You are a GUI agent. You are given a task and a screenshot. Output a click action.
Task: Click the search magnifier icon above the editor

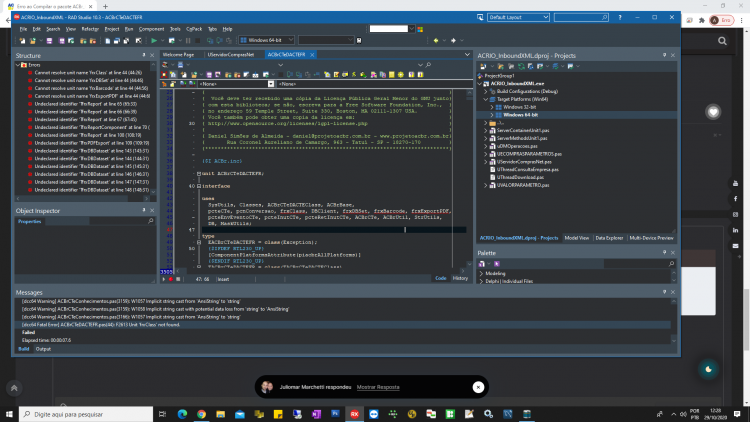click(x=428, y=65)
